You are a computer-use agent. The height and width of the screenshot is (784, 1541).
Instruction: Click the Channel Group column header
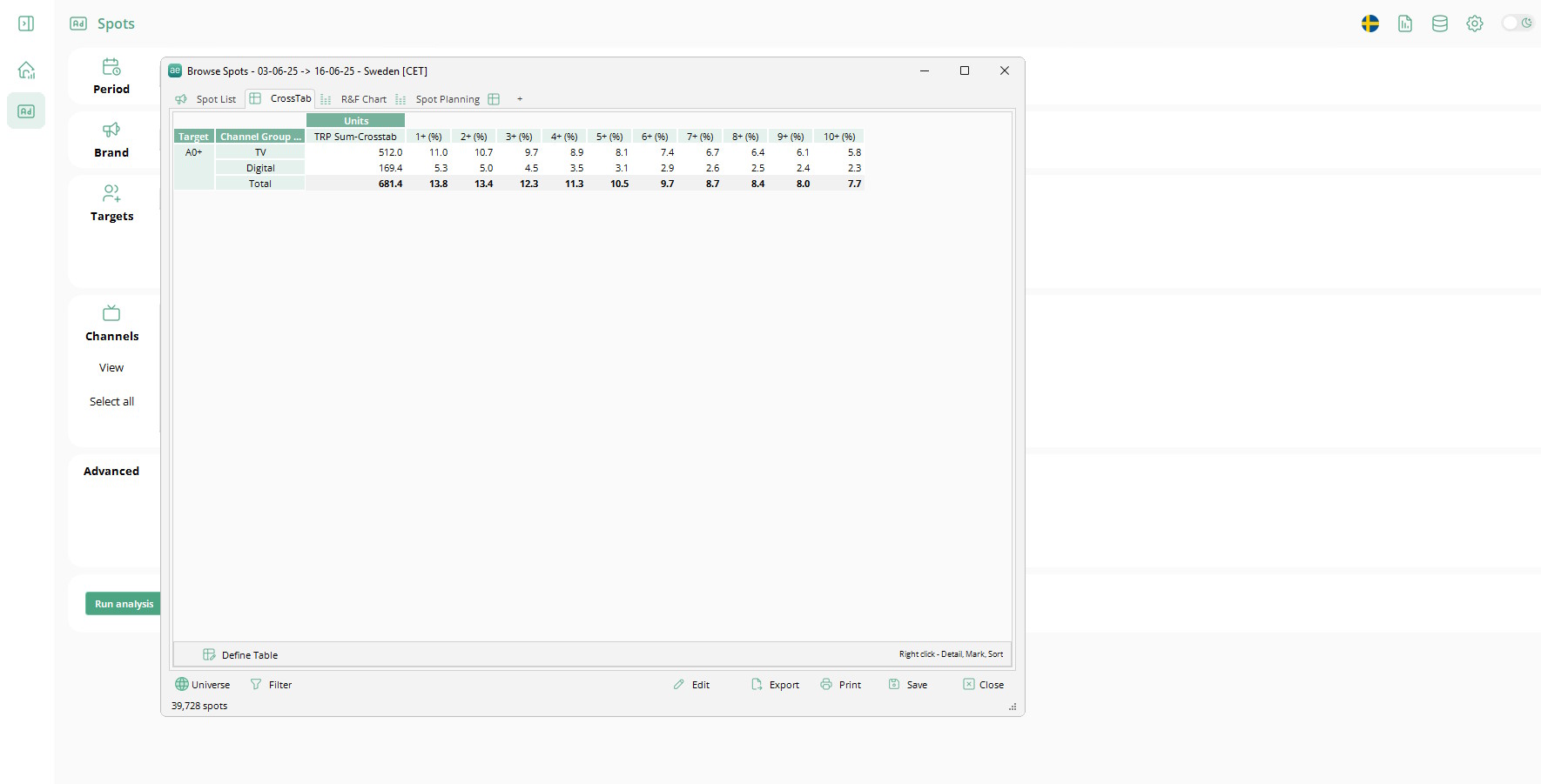click(x=259, y=137)
